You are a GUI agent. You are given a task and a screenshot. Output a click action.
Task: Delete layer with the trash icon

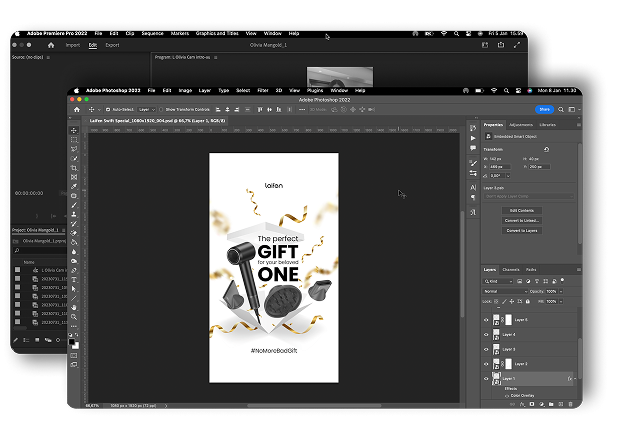click(570, 404)
